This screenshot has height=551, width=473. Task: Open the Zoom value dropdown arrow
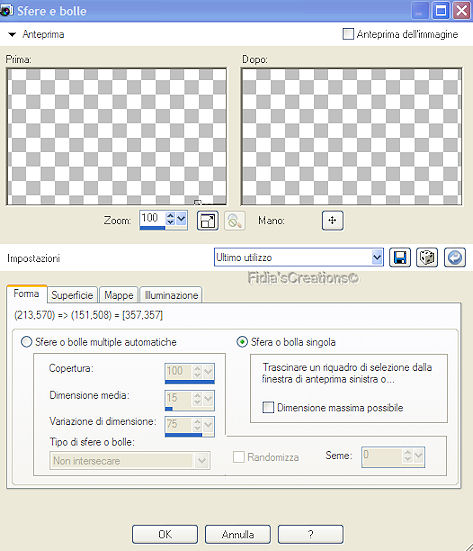pyautogui.click(x=181, y=219)
